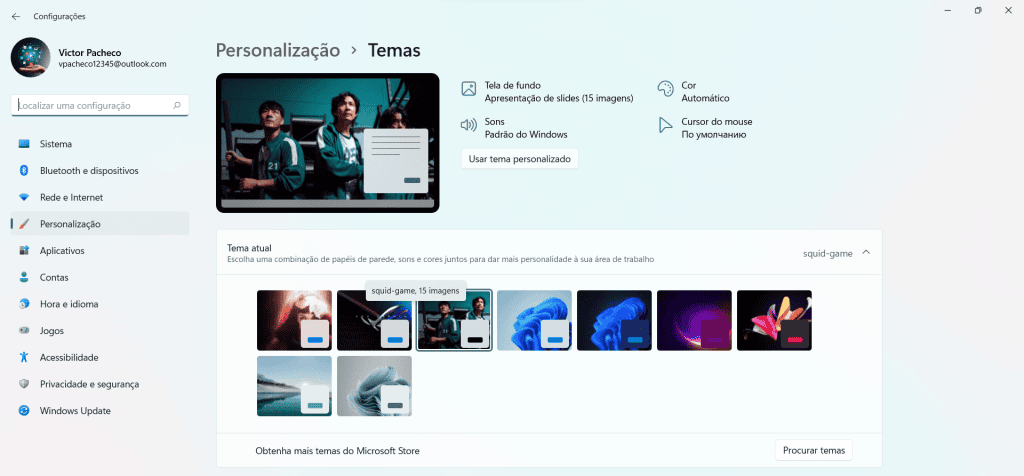Open the Aplicativos settings category
This screenshot has height=476, width=1024.
(x=100, y=251)
